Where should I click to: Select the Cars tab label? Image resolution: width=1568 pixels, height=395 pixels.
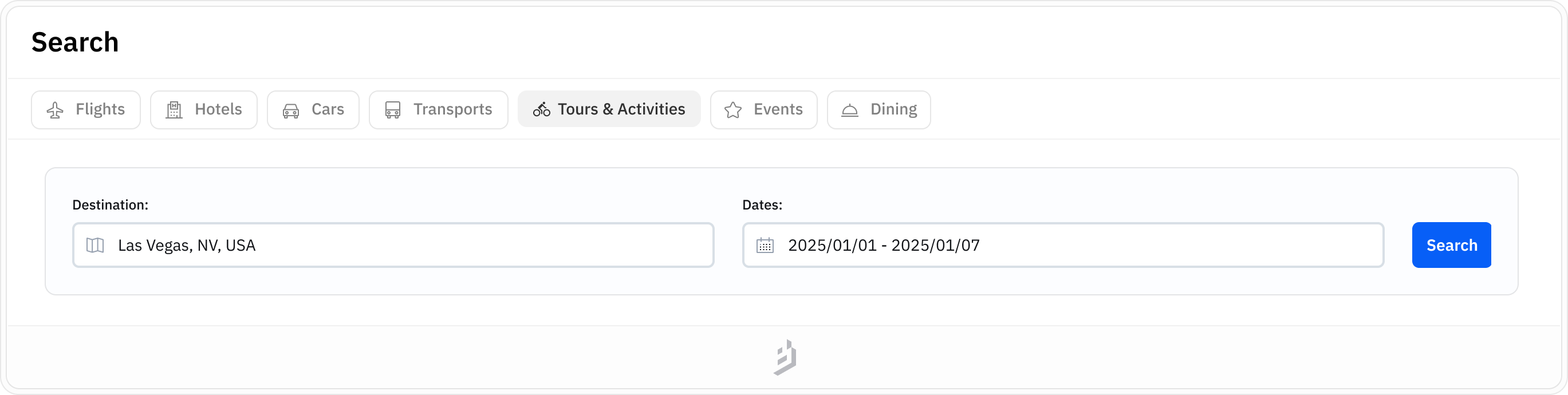click(328, 109)
